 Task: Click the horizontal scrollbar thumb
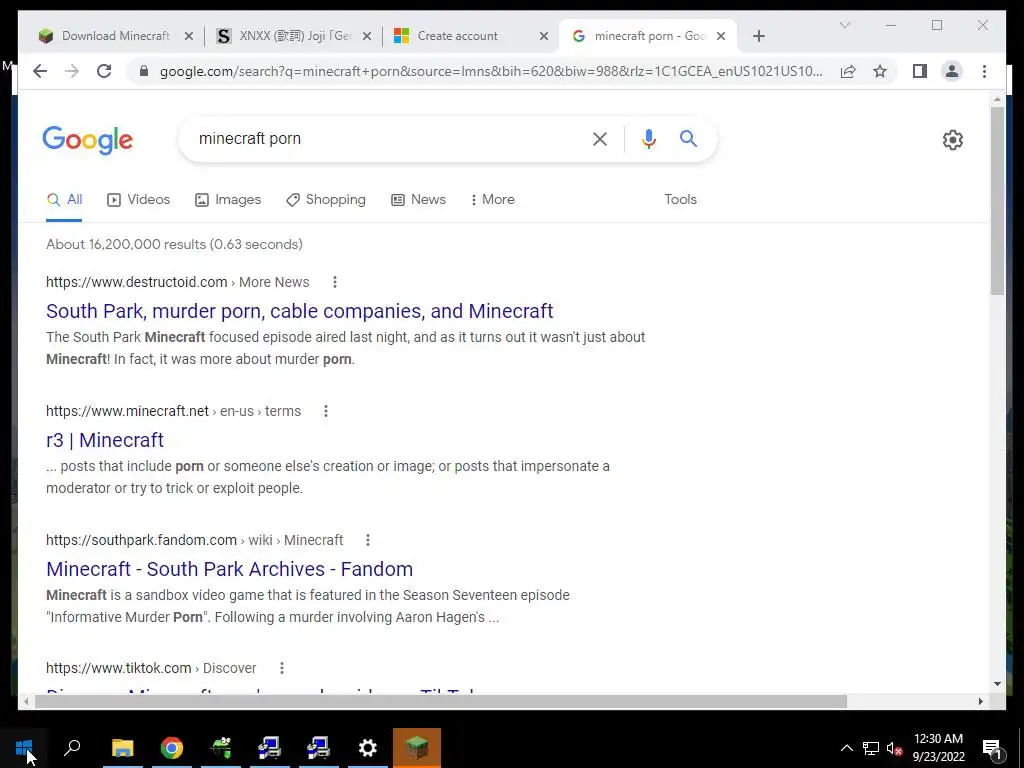click(x=441, y=701)
